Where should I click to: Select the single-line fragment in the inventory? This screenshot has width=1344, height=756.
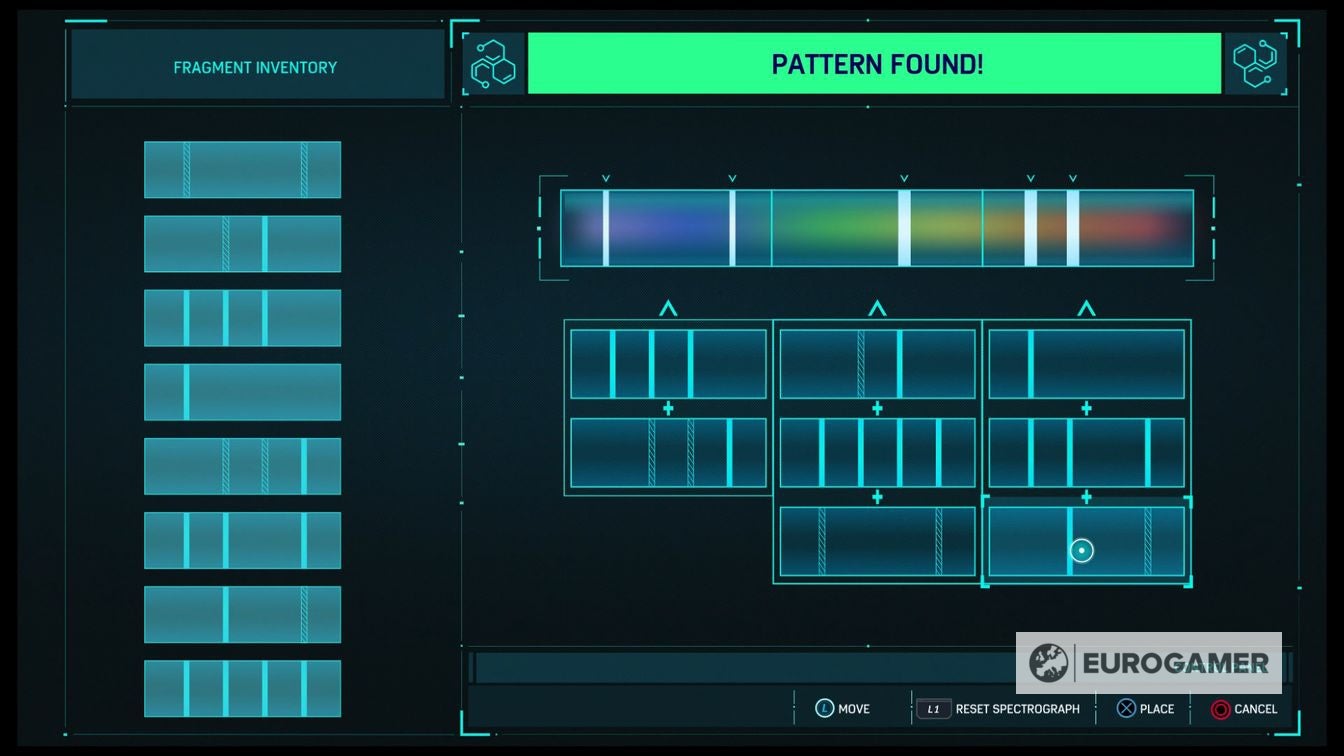point(242,392)
